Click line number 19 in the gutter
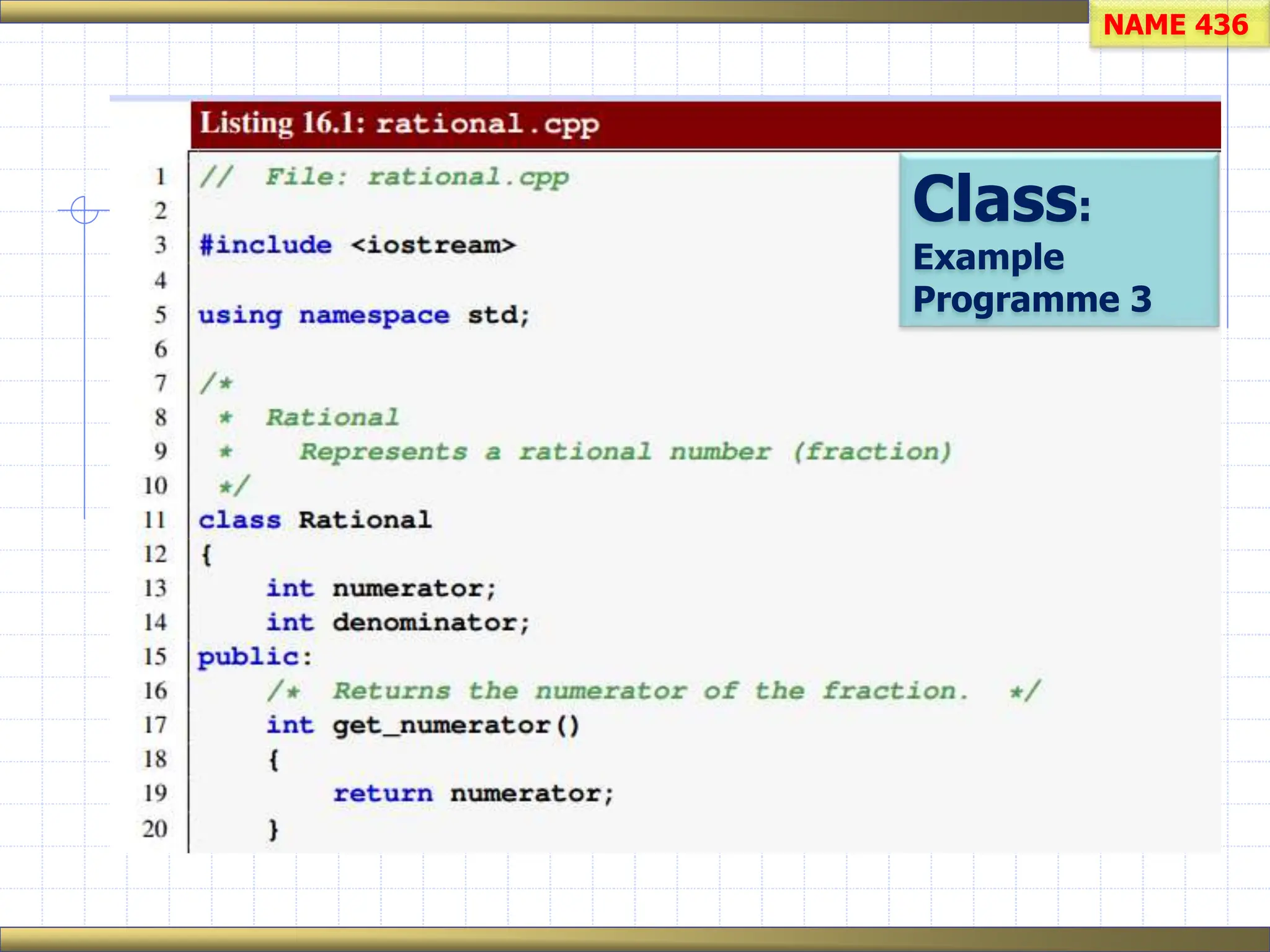This screenshot has width=1270, height=952. tap(155, 793)
